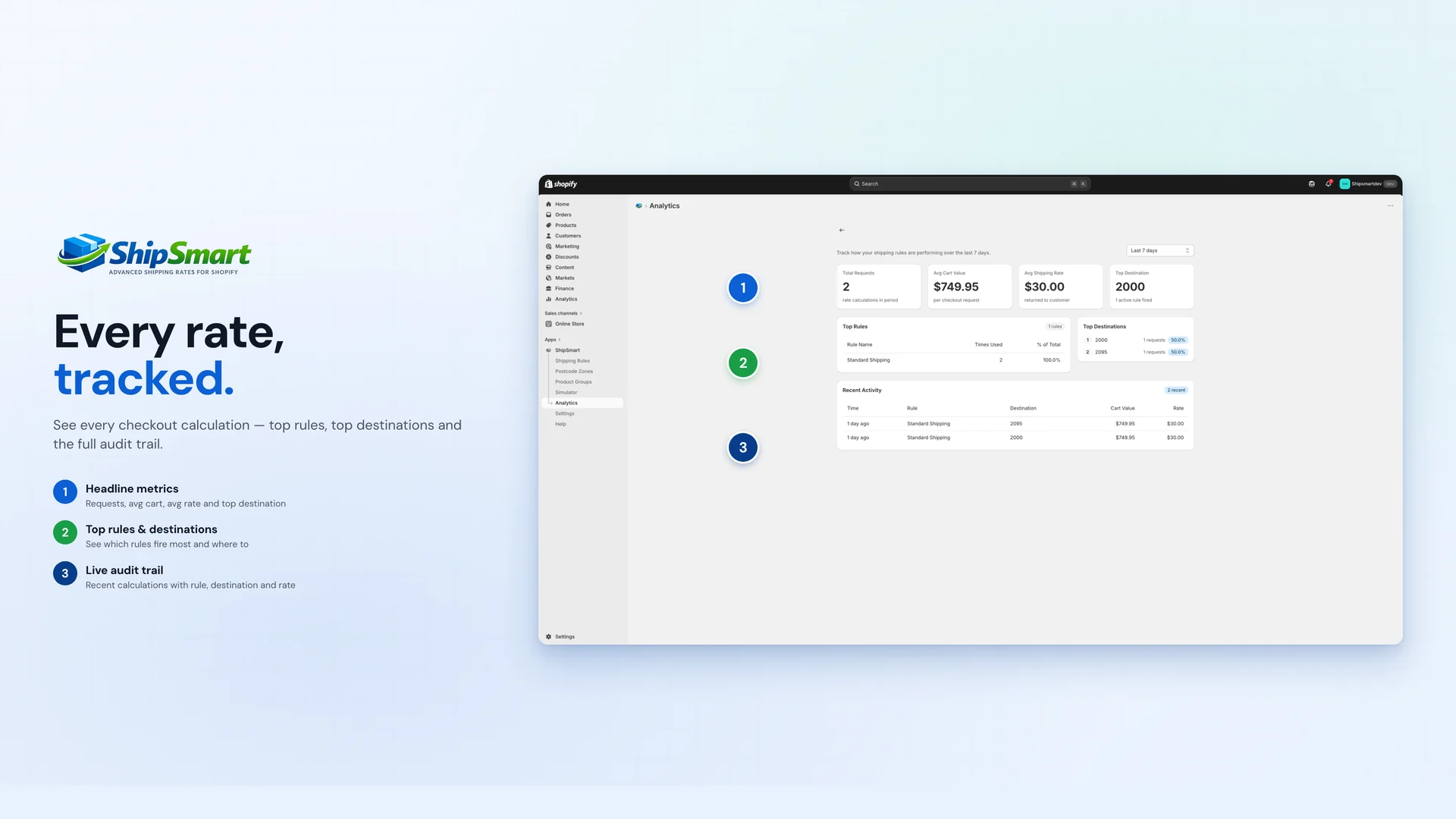The height and width of the screenshot is (819, 1456).
Task: Select highlighted Analytics under ShipSmart
Action: click(x=582, y=403)
